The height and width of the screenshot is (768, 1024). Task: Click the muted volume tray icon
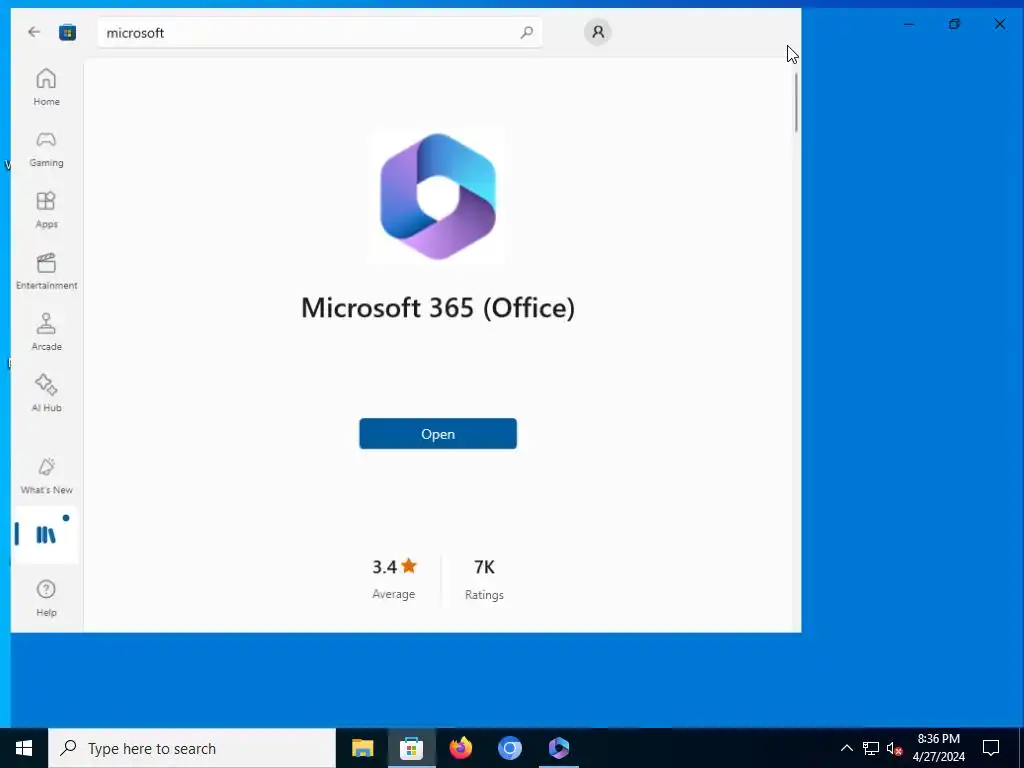(x=894, y=748)
